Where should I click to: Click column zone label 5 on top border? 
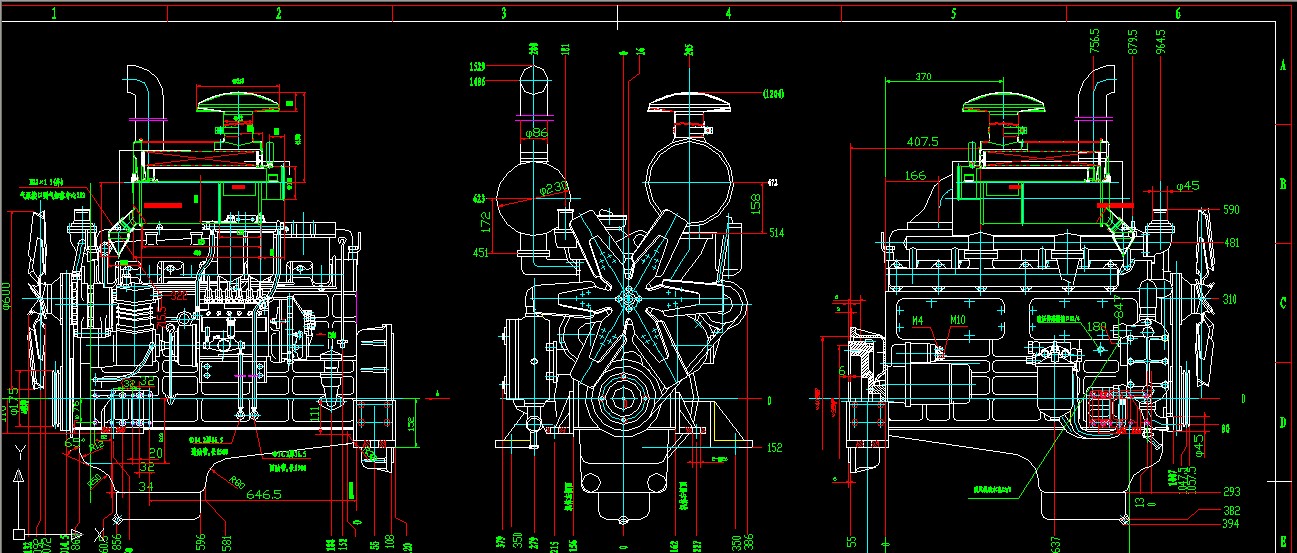(x=953, y=14)
